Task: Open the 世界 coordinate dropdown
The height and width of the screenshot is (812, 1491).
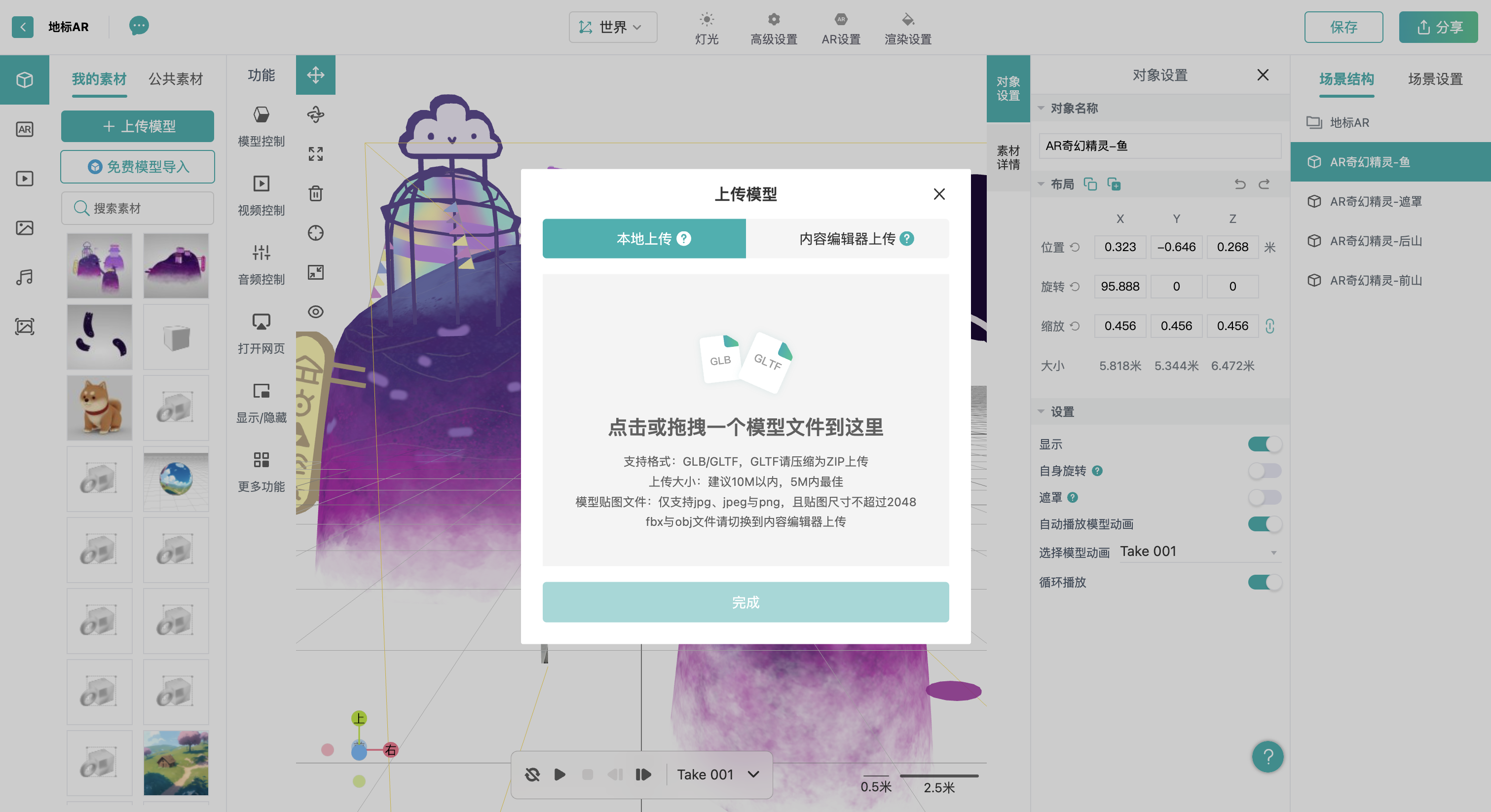Action: [x=612, y=27]
